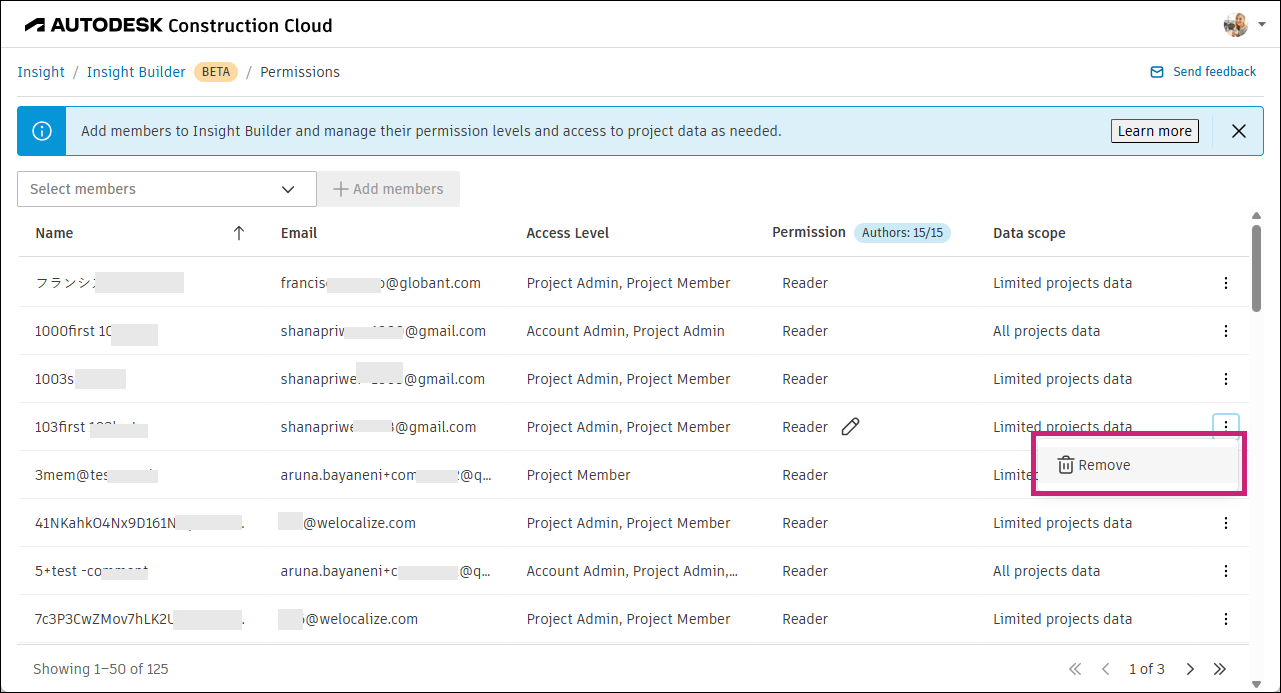
Task: Select Remove from the context menu
Action: tap(1105, 464)
